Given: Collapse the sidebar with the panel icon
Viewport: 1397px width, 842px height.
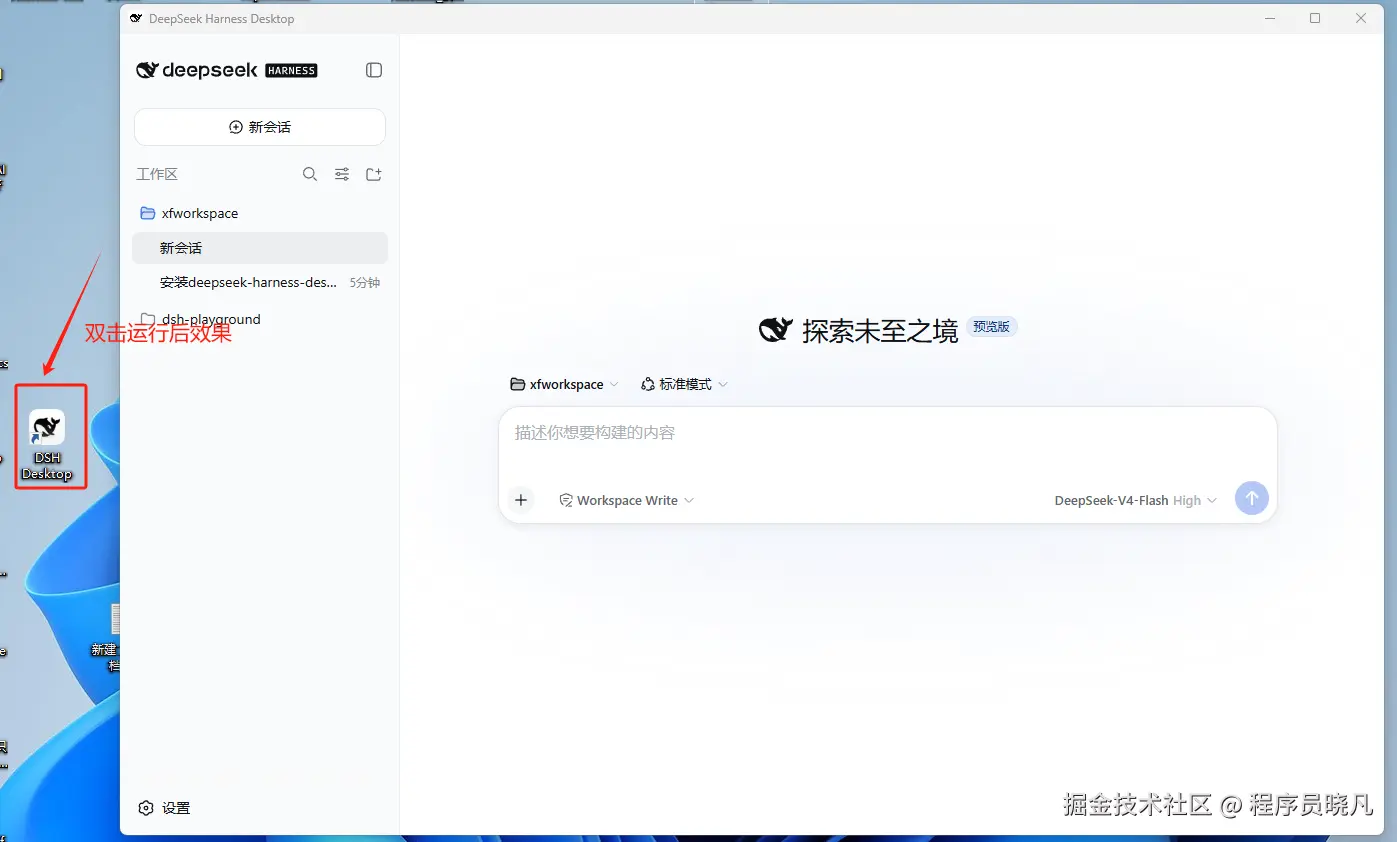Looking at the screenshot, I should click(x=374, y=70).
